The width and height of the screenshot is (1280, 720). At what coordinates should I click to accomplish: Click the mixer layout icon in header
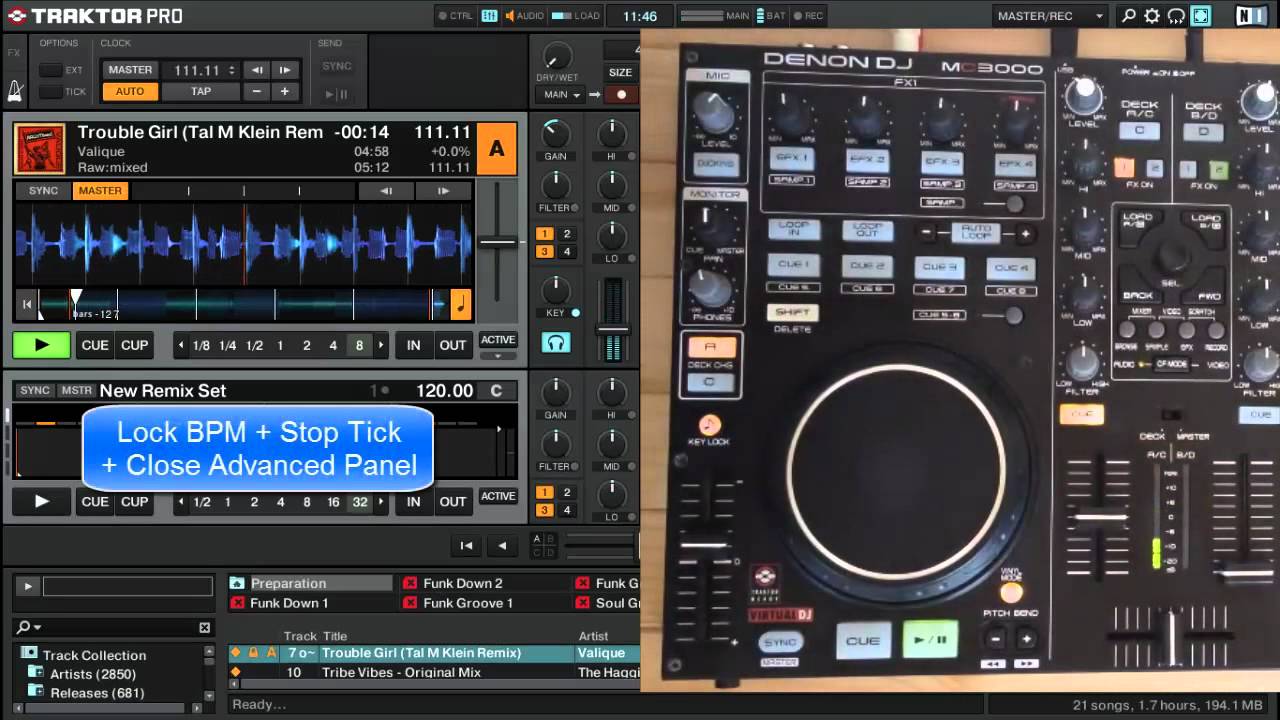489,16
